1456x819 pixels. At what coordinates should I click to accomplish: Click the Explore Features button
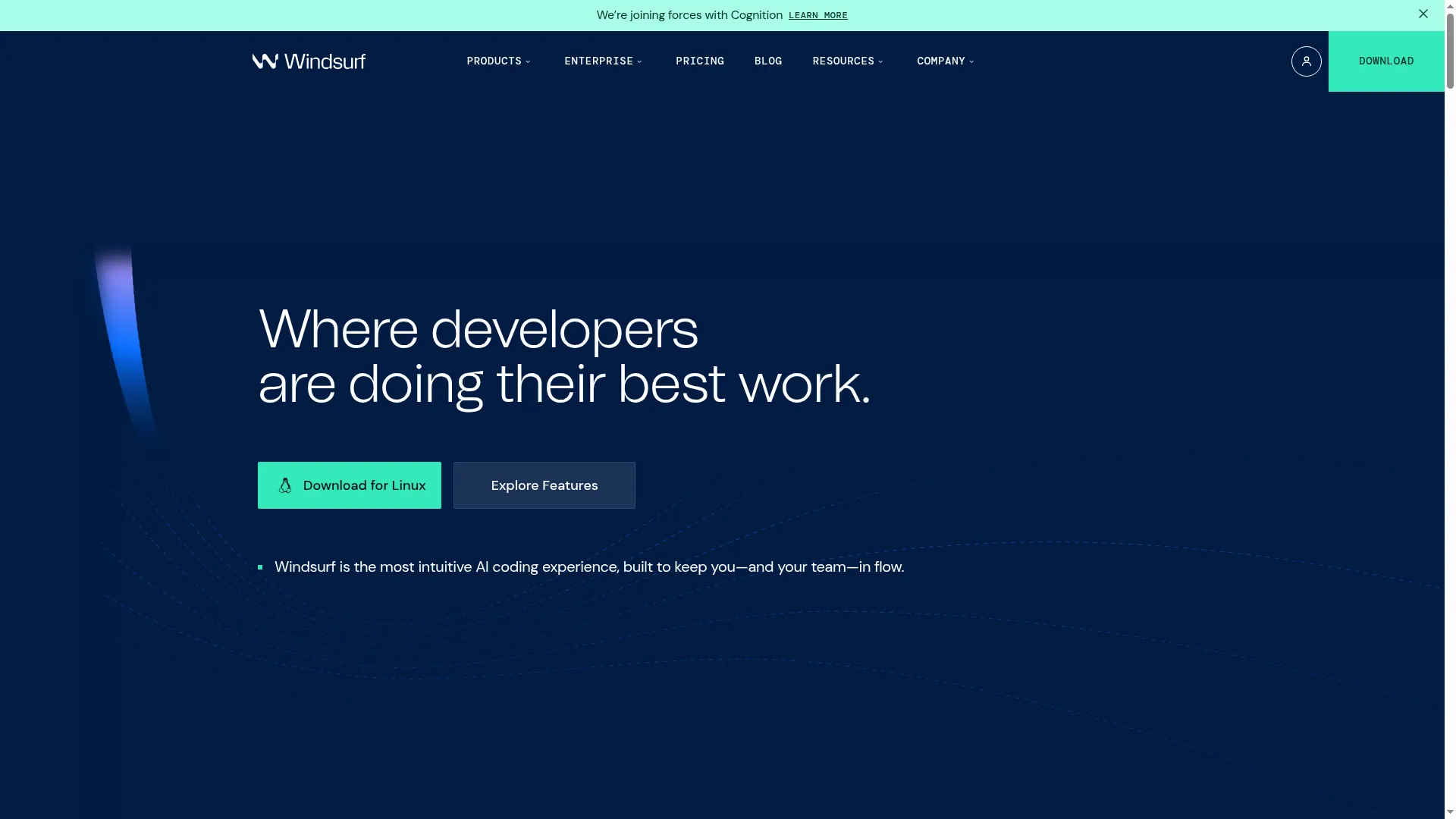pyautogui.click(x=544, y=486)
